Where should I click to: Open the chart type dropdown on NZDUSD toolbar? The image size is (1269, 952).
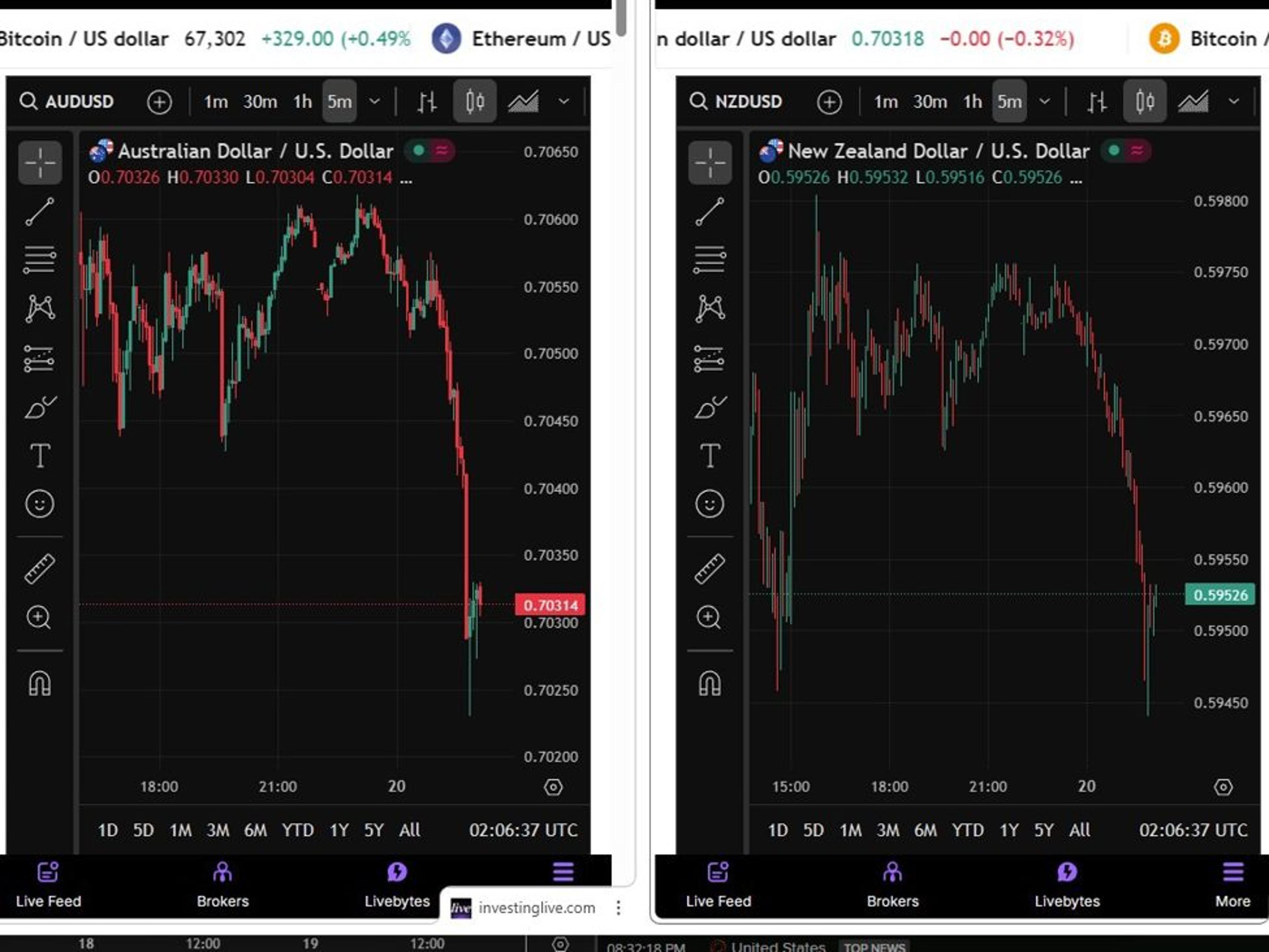tap(1234, 101)
